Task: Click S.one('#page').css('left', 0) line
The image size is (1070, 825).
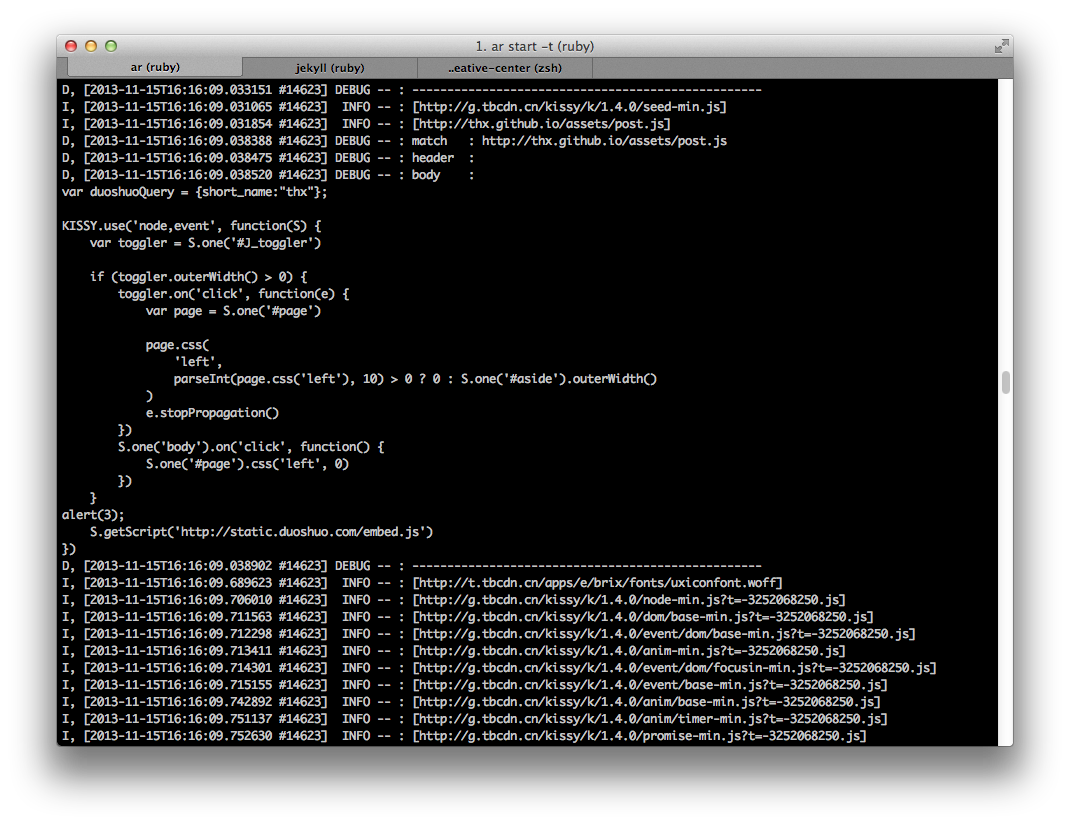Action: point(247,464)
